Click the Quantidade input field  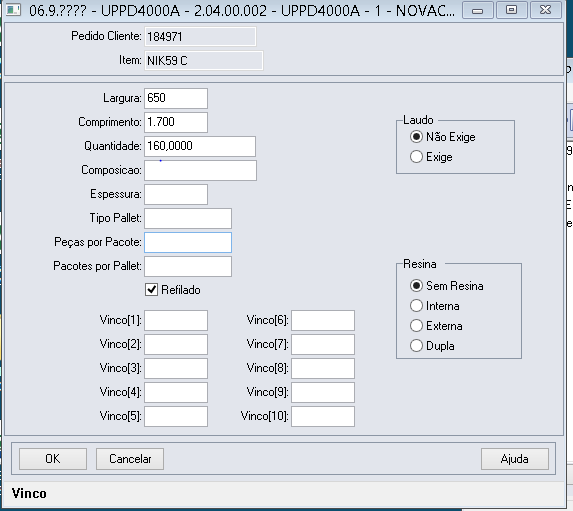[200, 146]
